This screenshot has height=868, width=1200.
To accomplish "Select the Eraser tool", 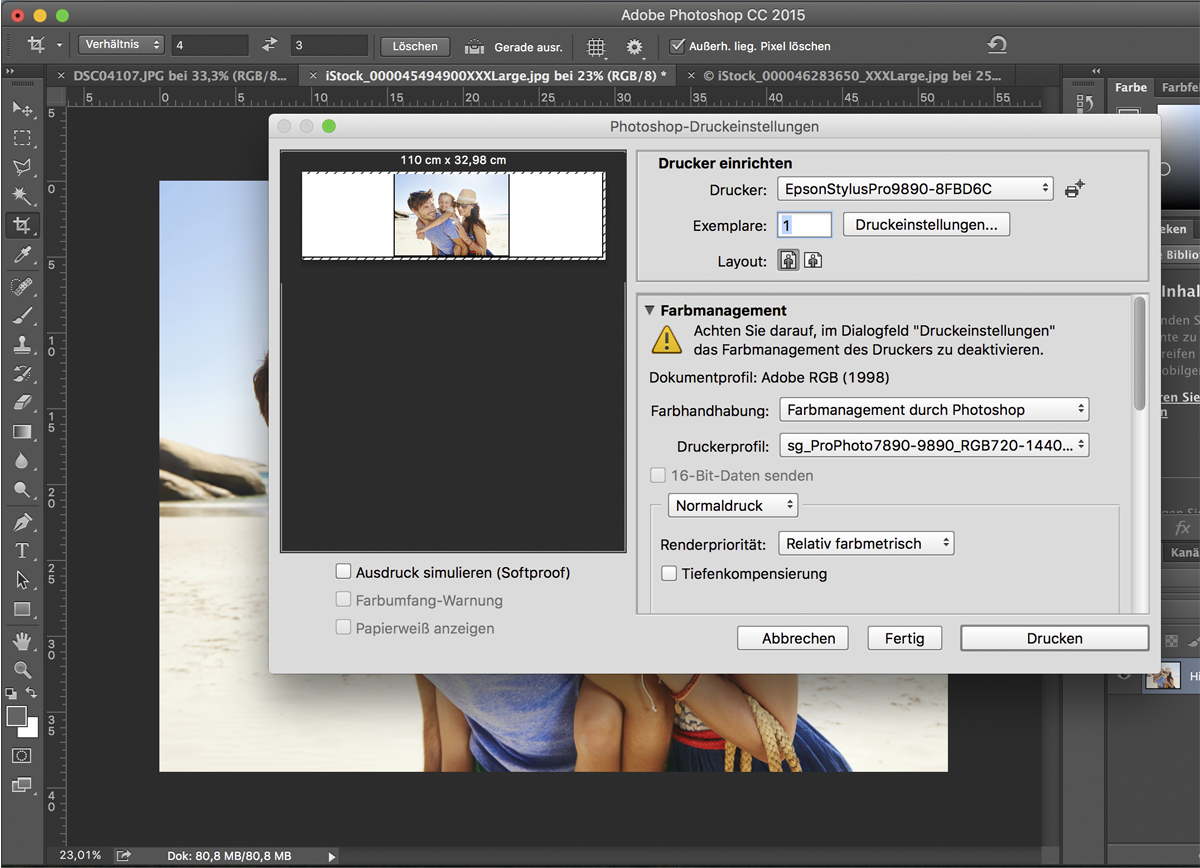I will pyautogui.click(x=22, y=403).
